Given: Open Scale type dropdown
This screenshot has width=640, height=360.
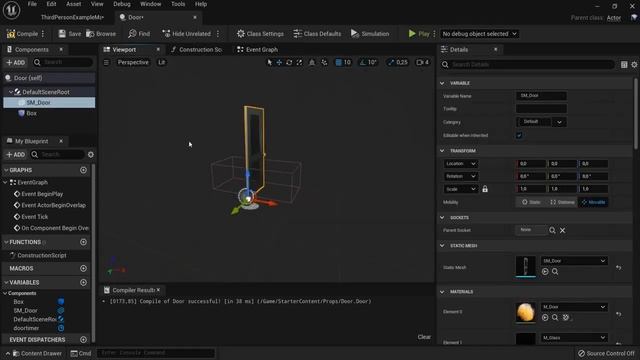Looking at the screenshot, I should (460, 189).
